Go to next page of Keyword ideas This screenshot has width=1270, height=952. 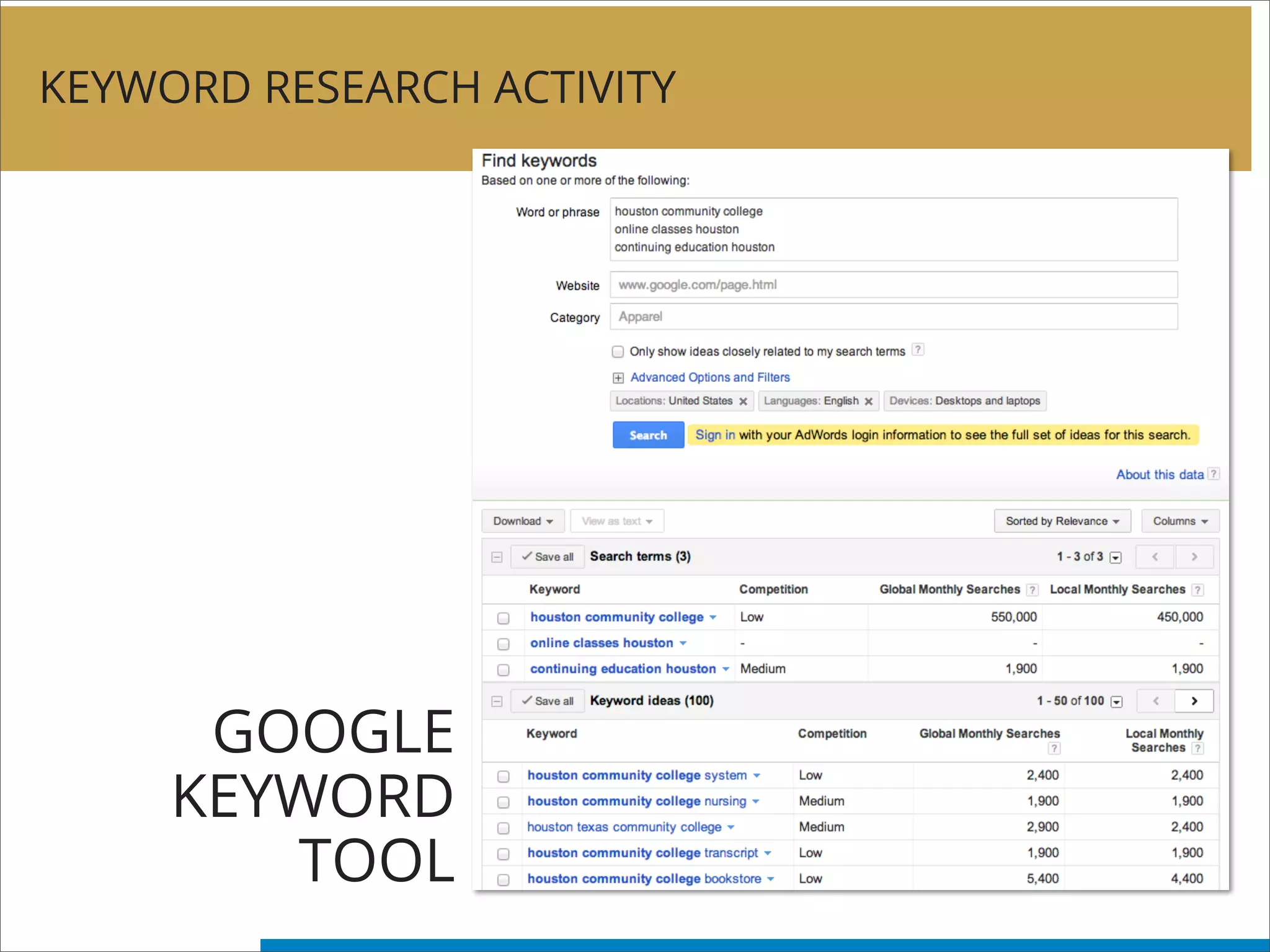pos(1194,701)
